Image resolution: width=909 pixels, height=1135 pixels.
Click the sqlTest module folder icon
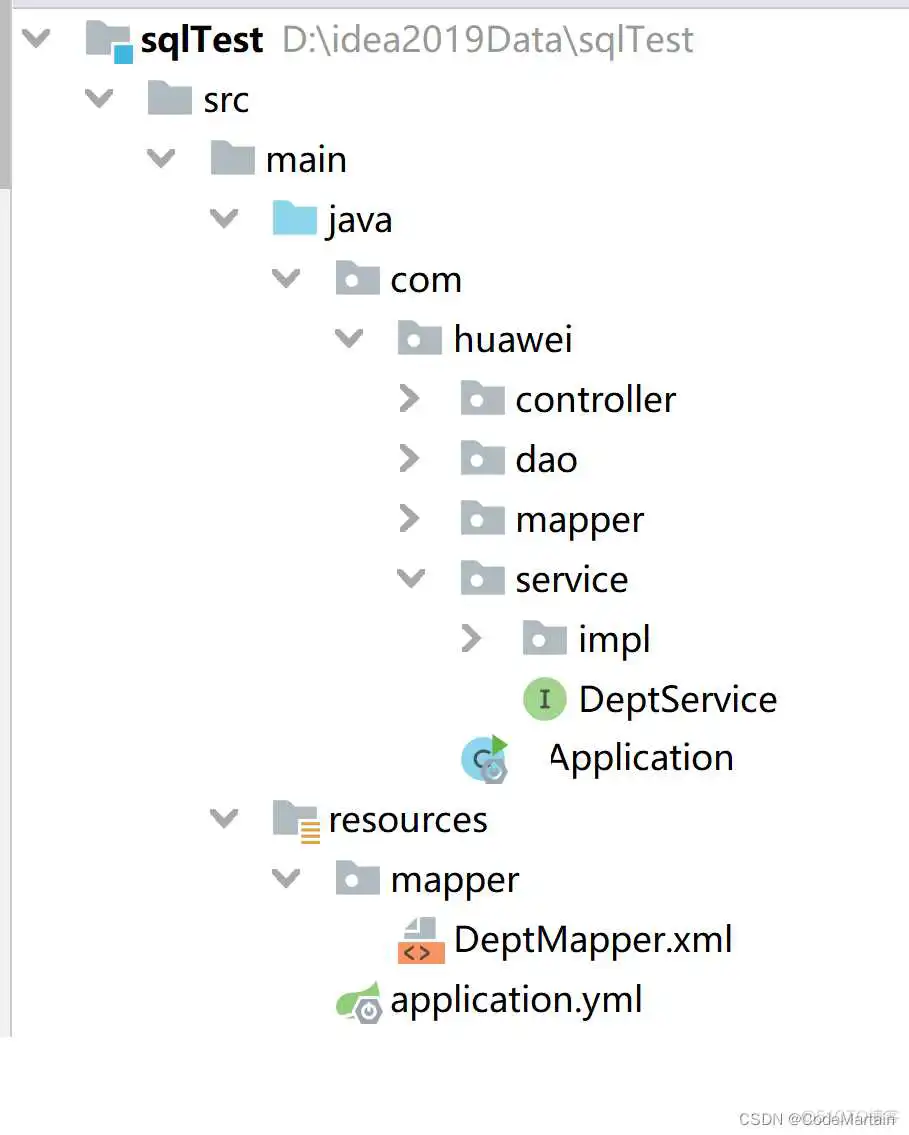coord(109,41)
